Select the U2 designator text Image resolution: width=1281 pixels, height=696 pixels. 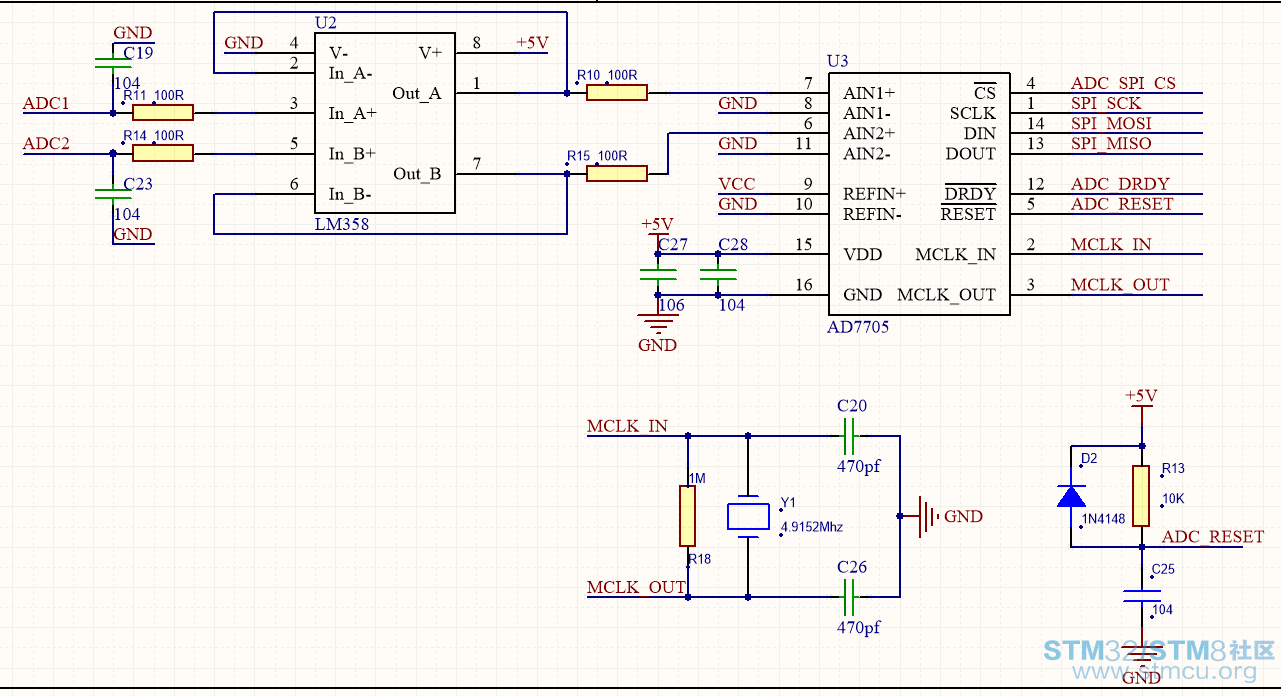tap(326, 22)
